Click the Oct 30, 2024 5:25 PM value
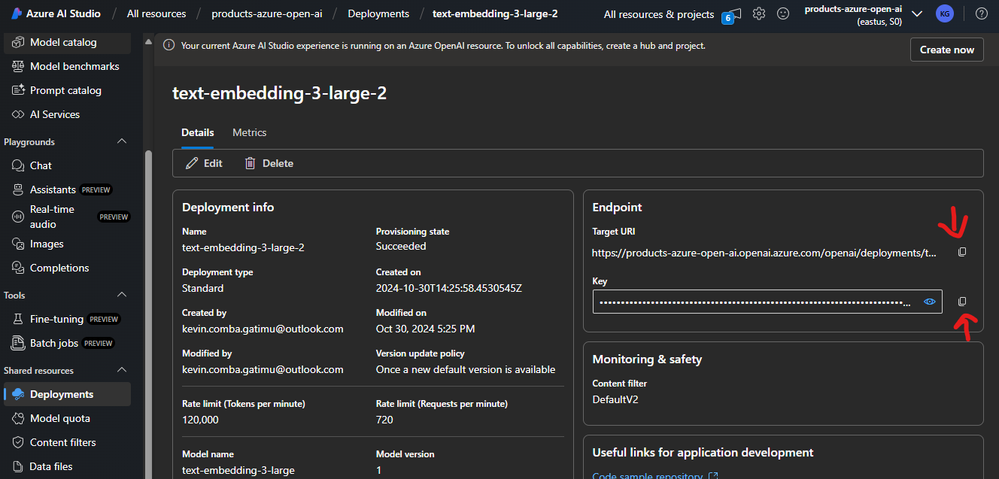This screenshot has height=479, width=999. pyautogui.click(x=425, y=329)
